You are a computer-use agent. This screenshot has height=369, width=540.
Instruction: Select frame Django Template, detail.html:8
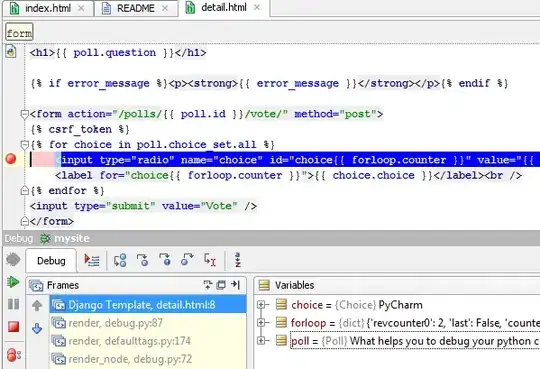pyautogui.click(x=148, y=305)
